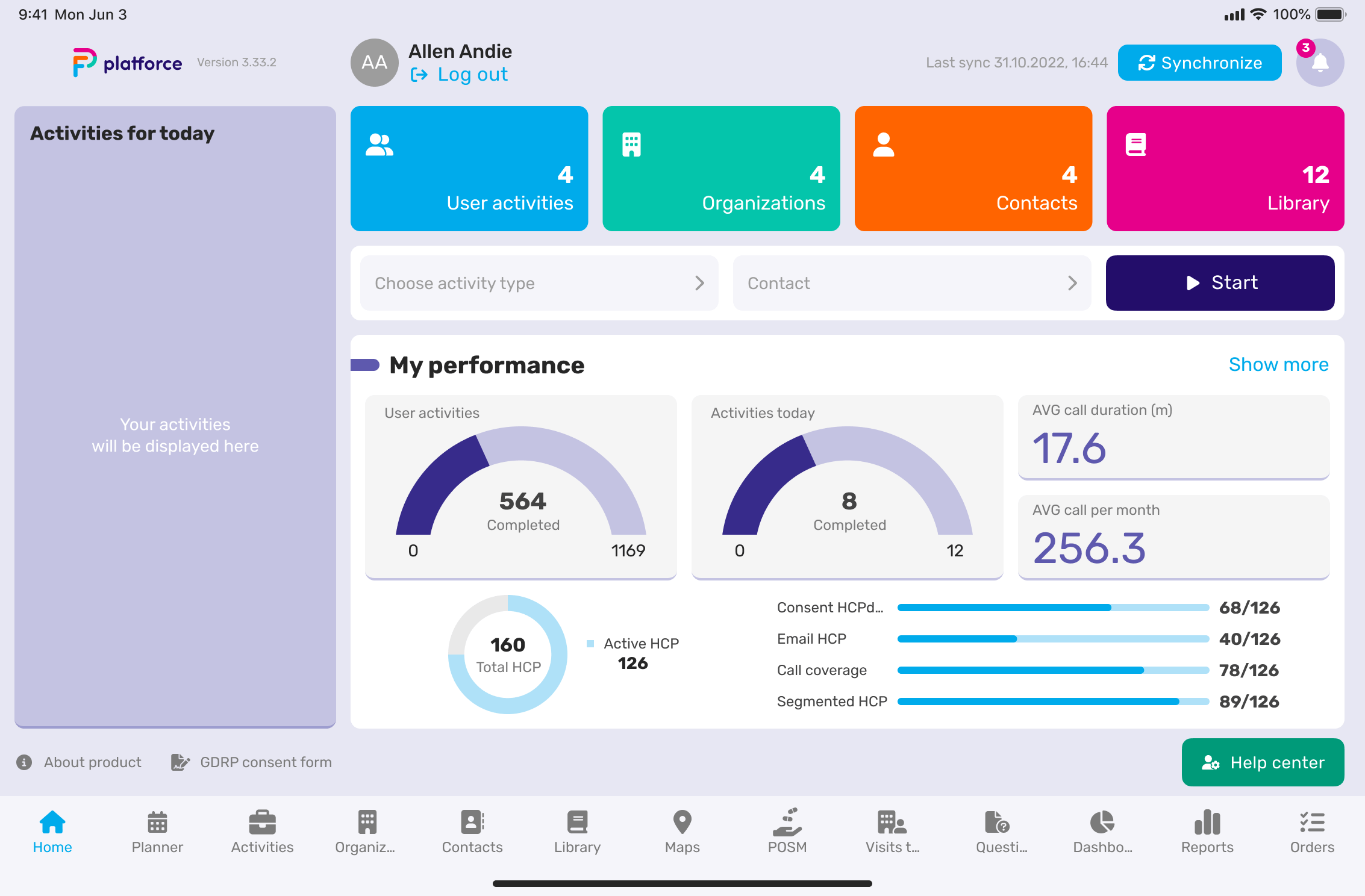1365x896 pixels.
Task: Open the Contact selector dropdown
Action: 913,283
